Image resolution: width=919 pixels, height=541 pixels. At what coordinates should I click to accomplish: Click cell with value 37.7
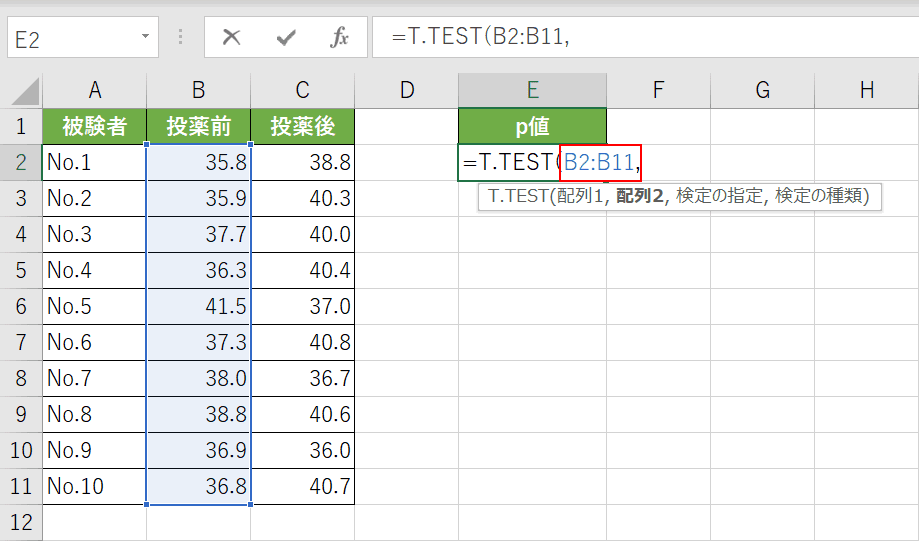tap(199, 234)
